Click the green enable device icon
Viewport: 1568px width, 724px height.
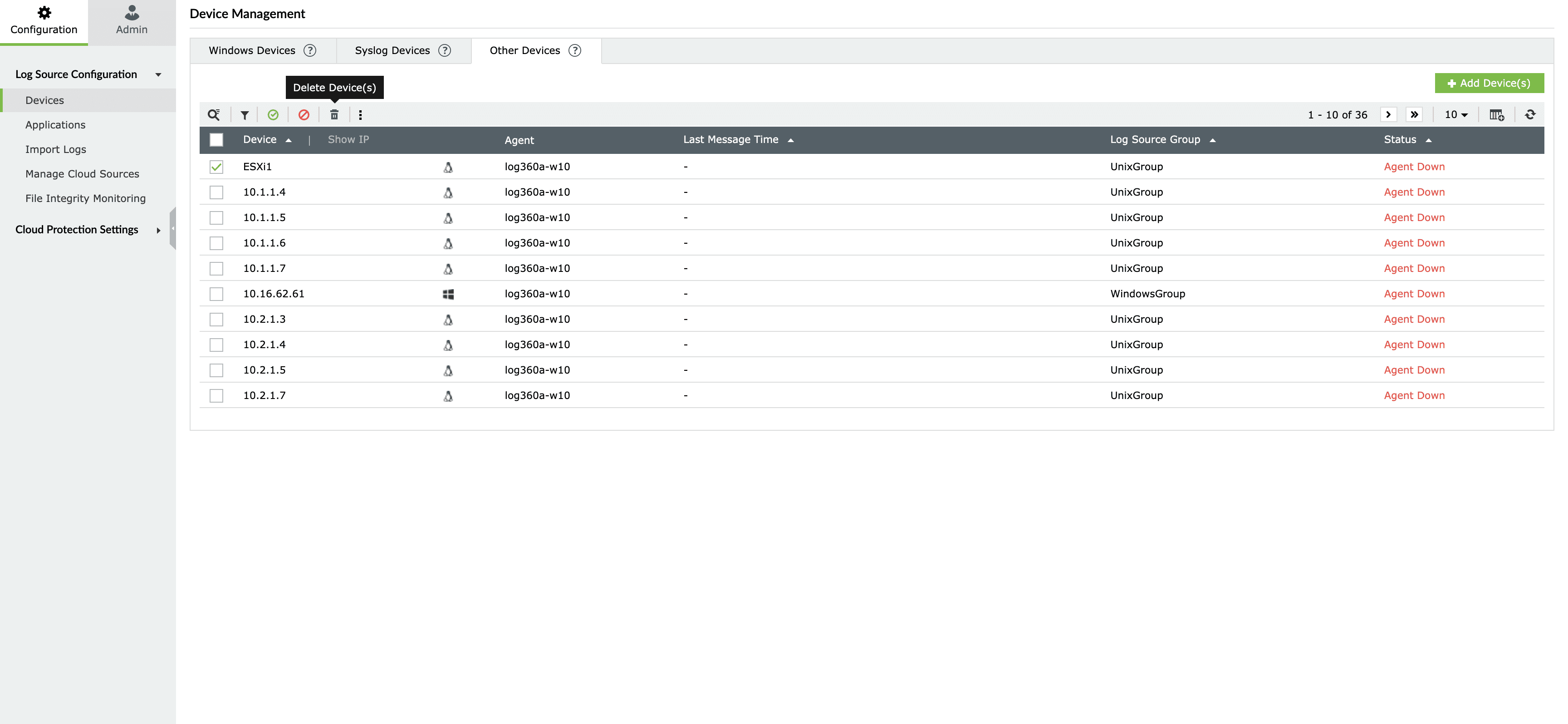273,114
